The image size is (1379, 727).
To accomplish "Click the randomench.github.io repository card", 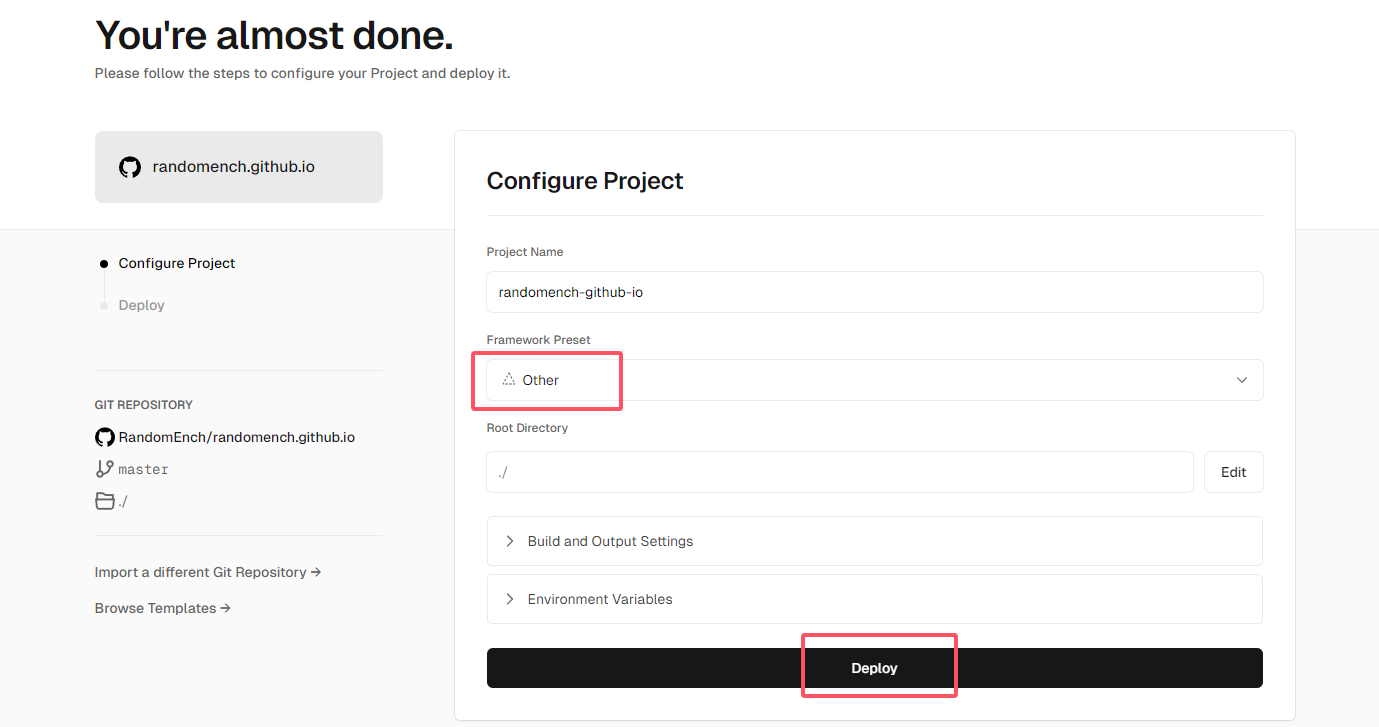I will pos(238,167).
